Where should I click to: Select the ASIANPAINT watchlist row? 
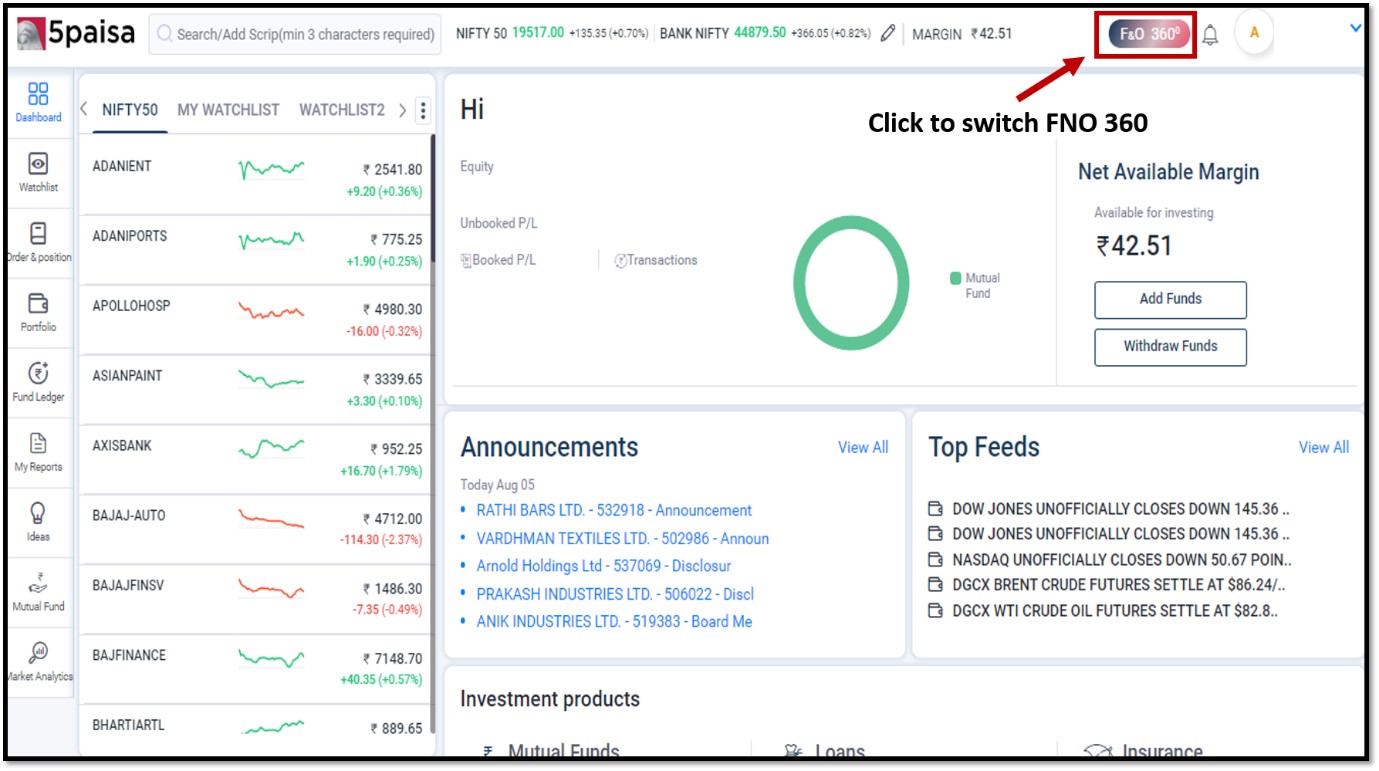click(256, 389)
